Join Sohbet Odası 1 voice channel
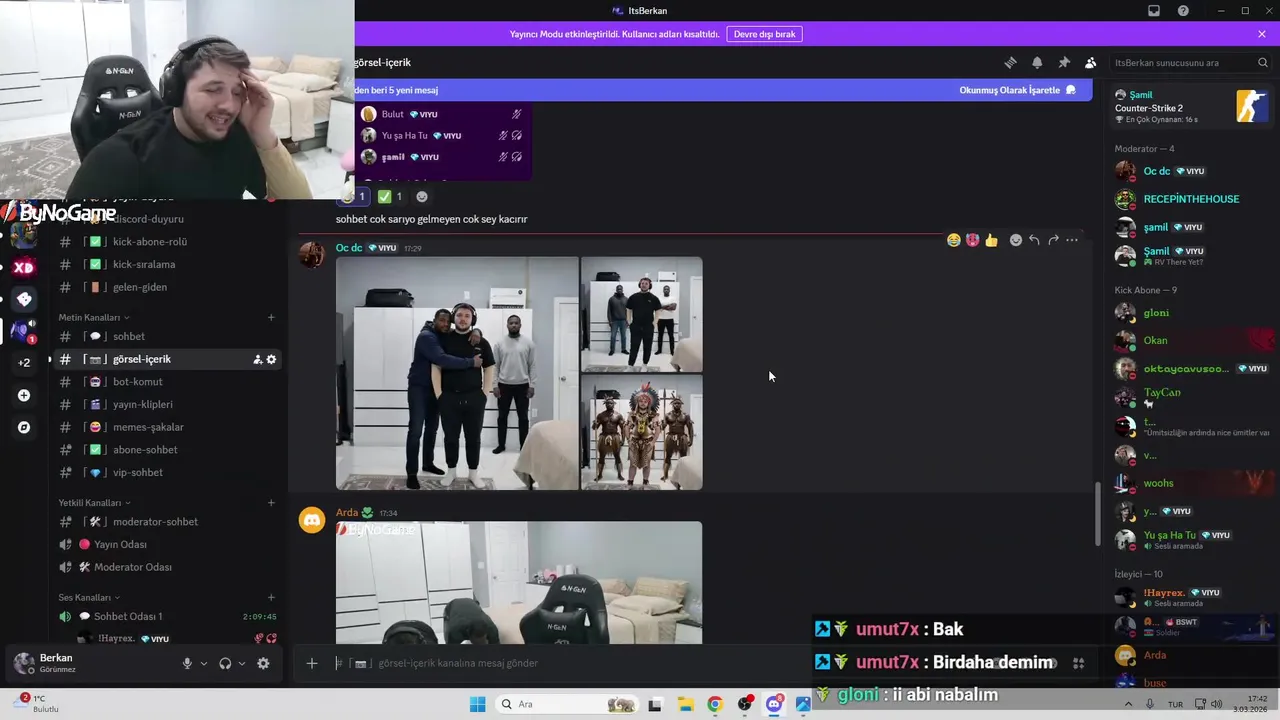The width and height of the screenshot is (1280, 720). coord(167,617)
